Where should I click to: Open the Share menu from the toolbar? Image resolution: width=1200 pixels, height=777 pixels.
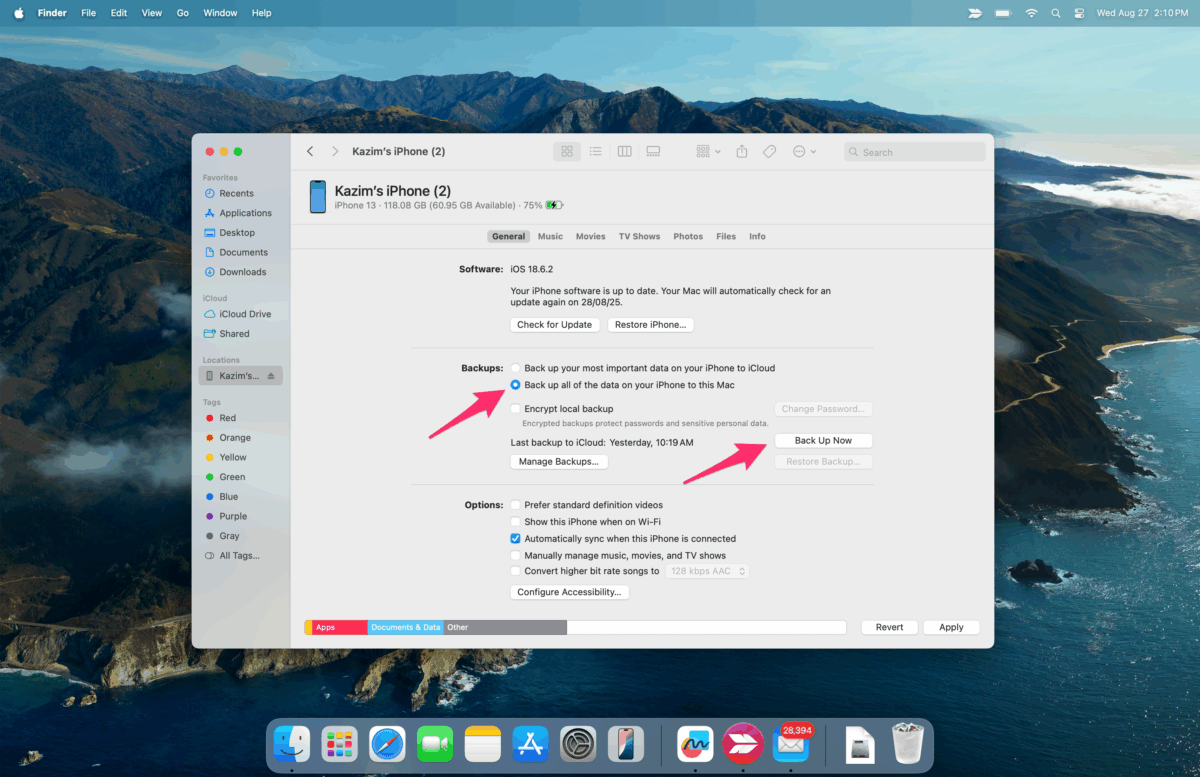click(741, 151)
